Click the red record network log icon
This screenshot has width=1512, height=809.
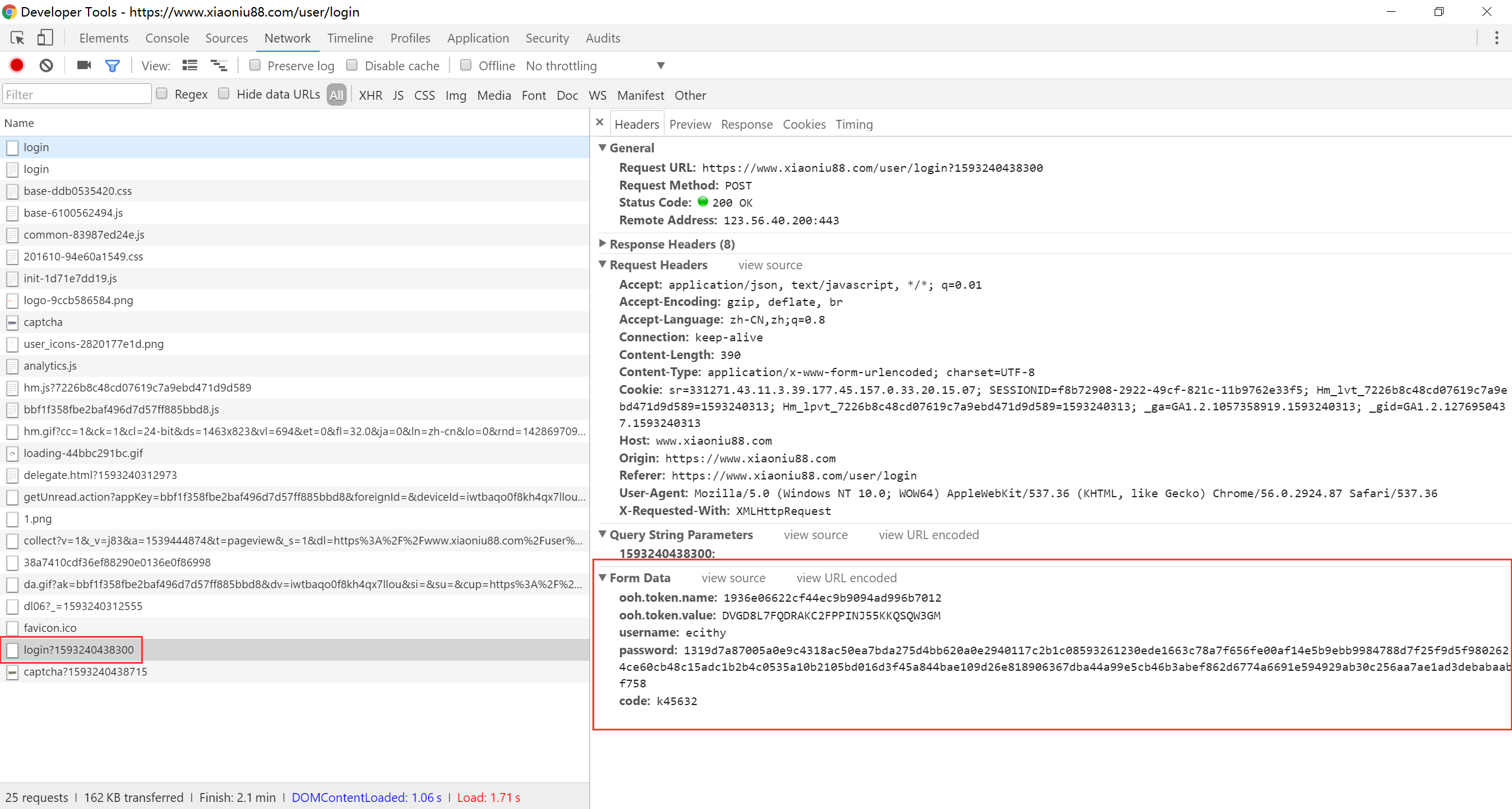coord(17,66)
